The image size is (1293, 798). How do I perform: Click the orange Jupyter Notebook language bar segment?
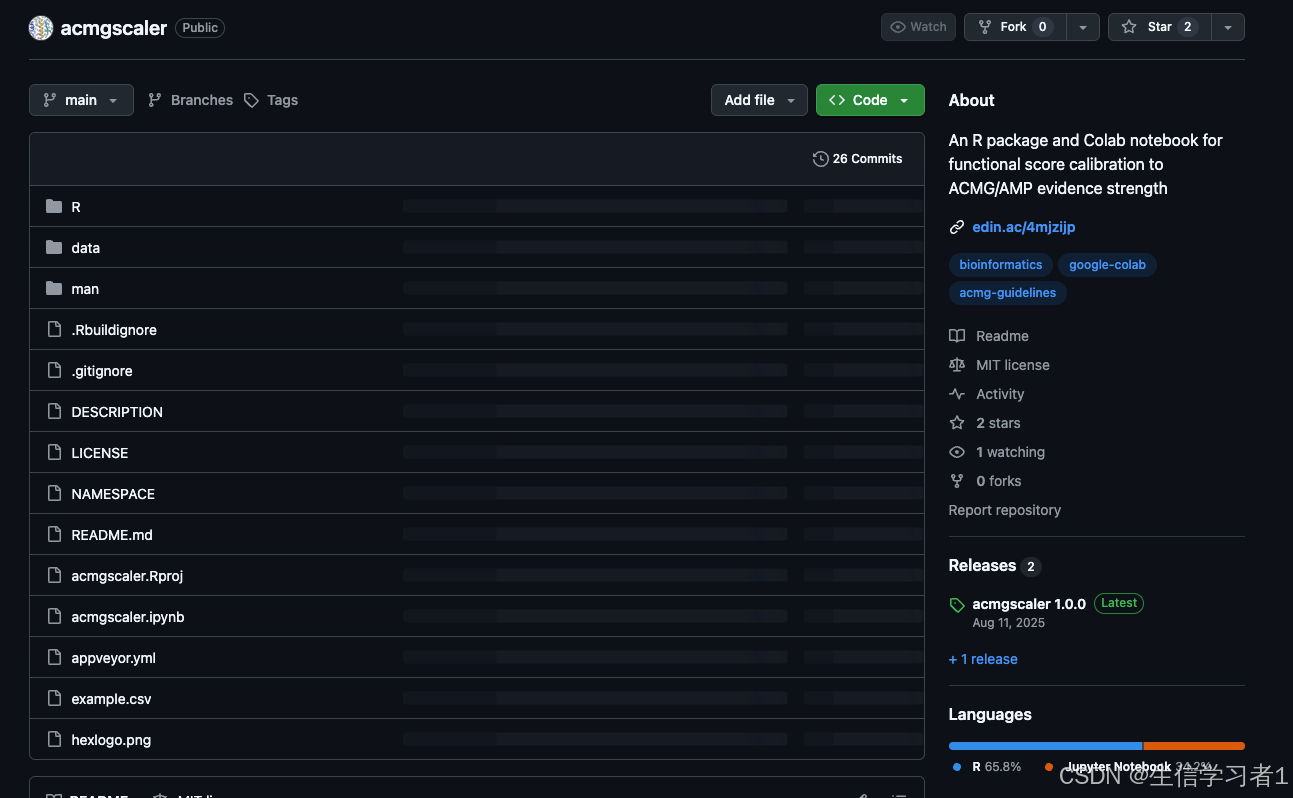[1194, 746]
